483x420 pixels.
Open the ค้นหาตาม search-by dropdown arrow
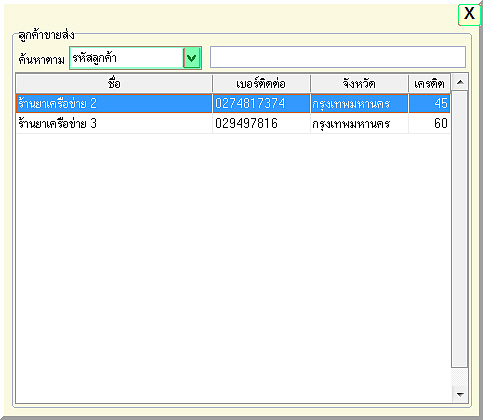pos(192,58)
